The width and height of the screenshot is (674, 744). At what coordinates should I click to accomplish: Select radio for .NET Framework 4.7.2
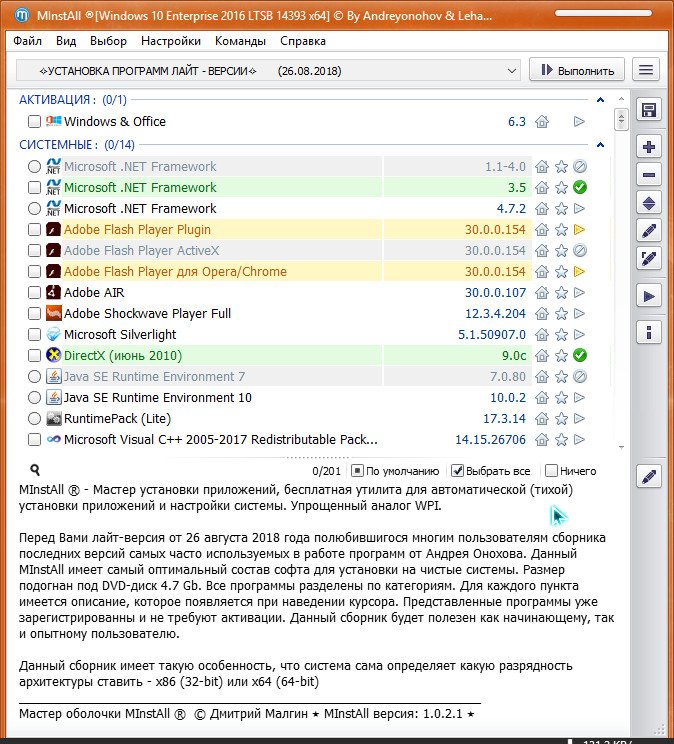pyautogui.click(x=34, y=208)
